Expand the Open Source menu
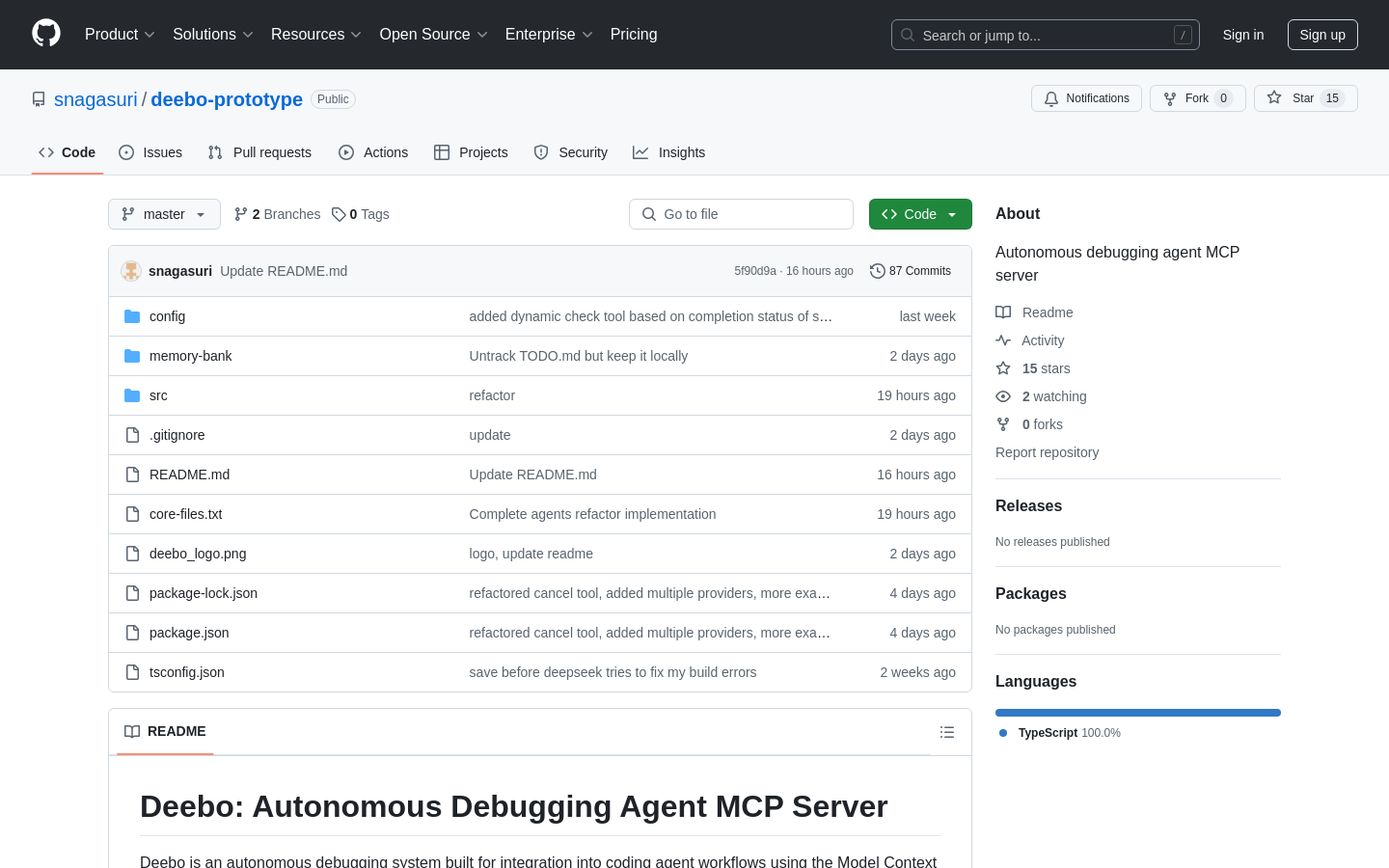This screenshot has width=1389, height=868. coord(434,35)
